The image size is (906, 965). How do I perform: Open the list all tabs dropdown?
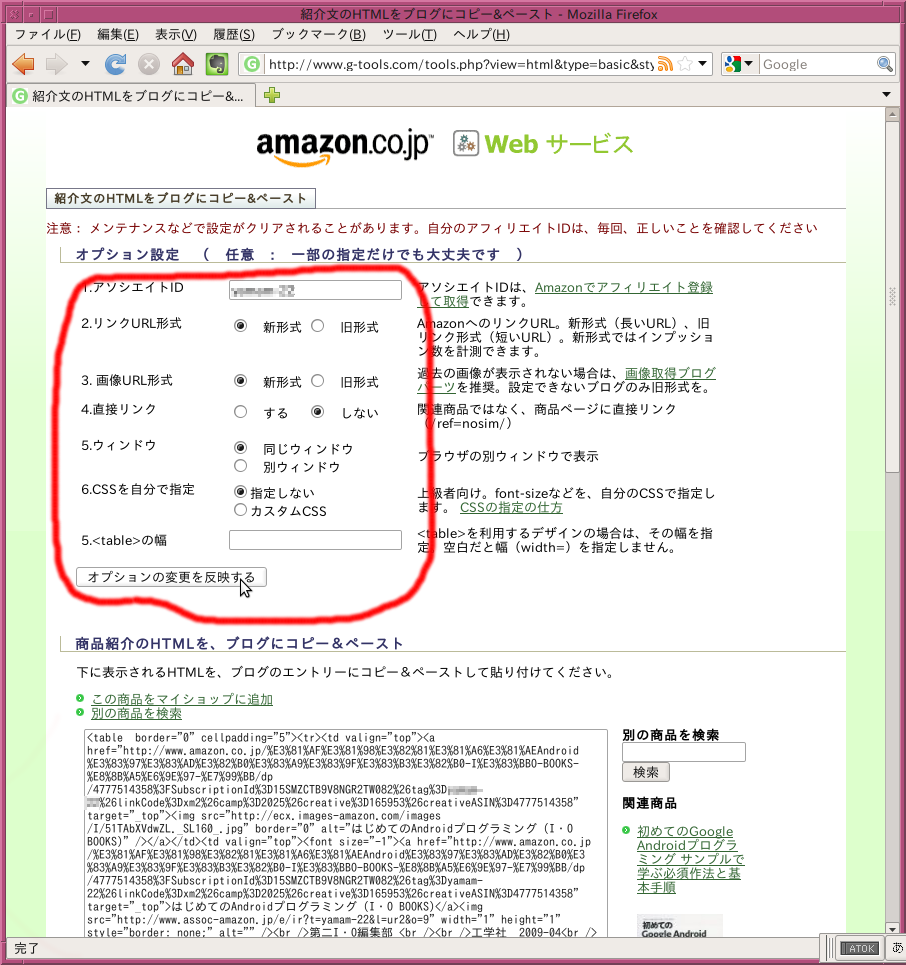[886, 95]
